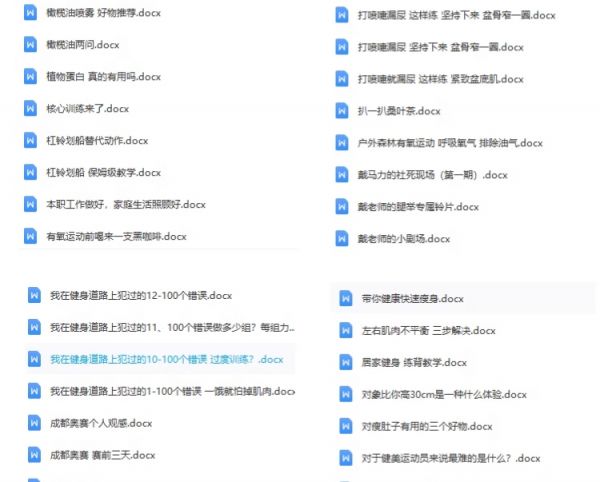The height and width of the screenshot is (482, 600).
Task: Click the file name 橄榄油两问.docx
Action: (x=83, y=44)
